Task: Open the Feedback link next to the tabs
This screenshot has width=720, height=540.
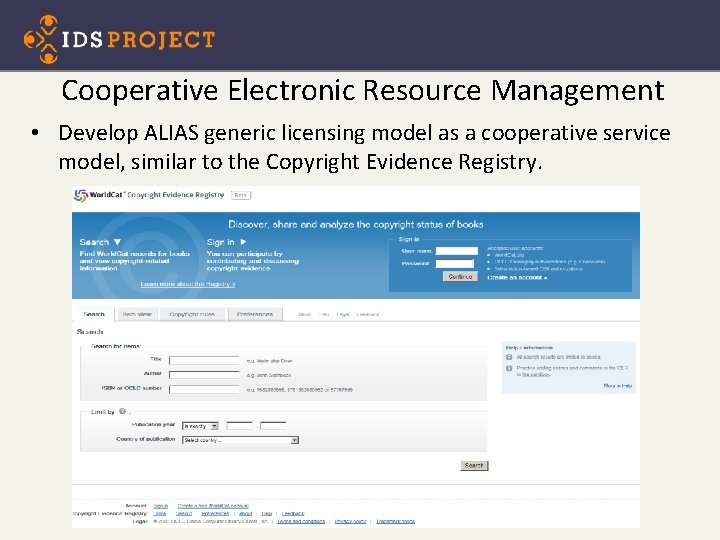Action: coord(368,315)
